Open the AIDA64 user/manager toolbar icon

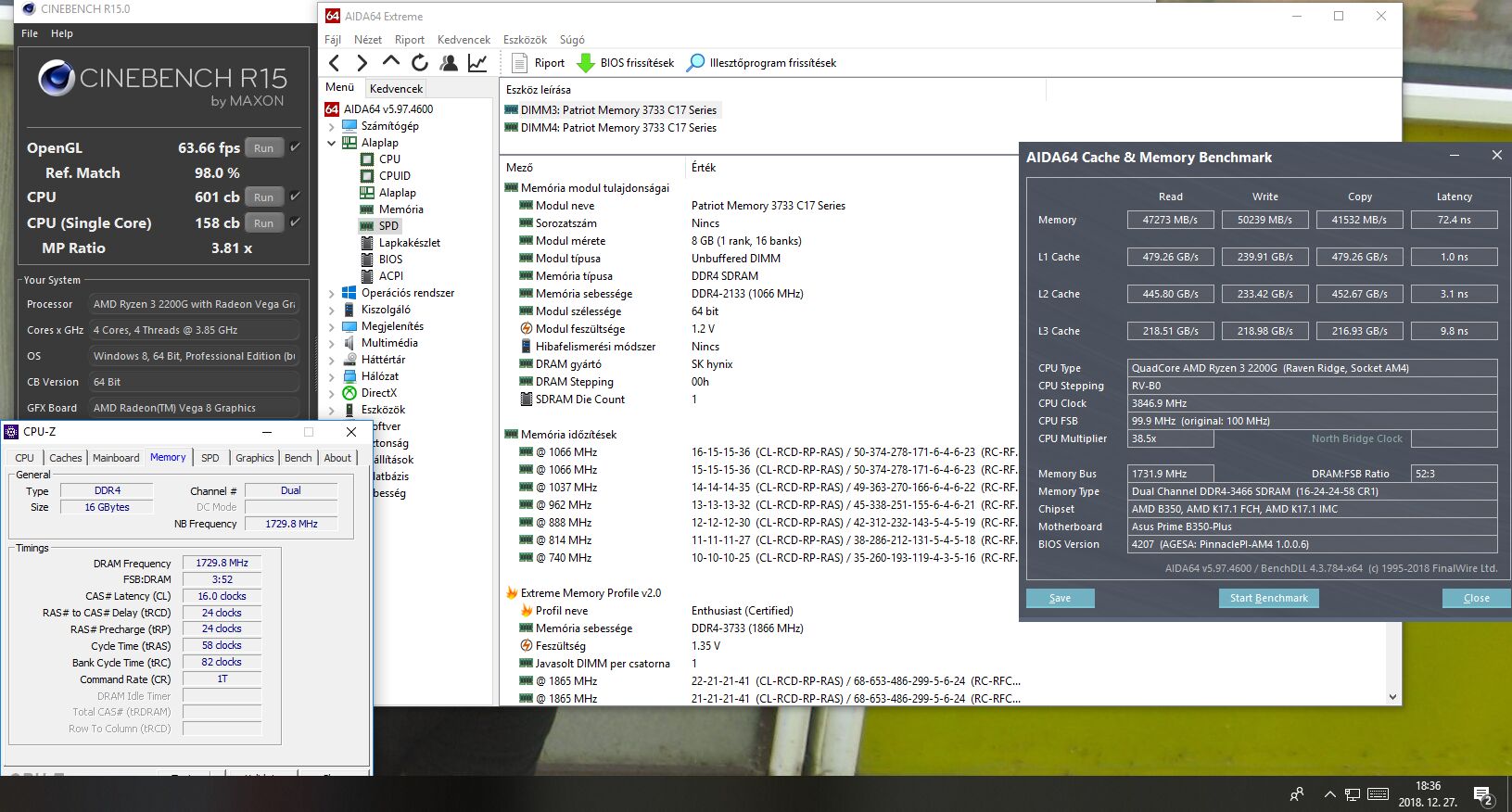pos(449,63)
